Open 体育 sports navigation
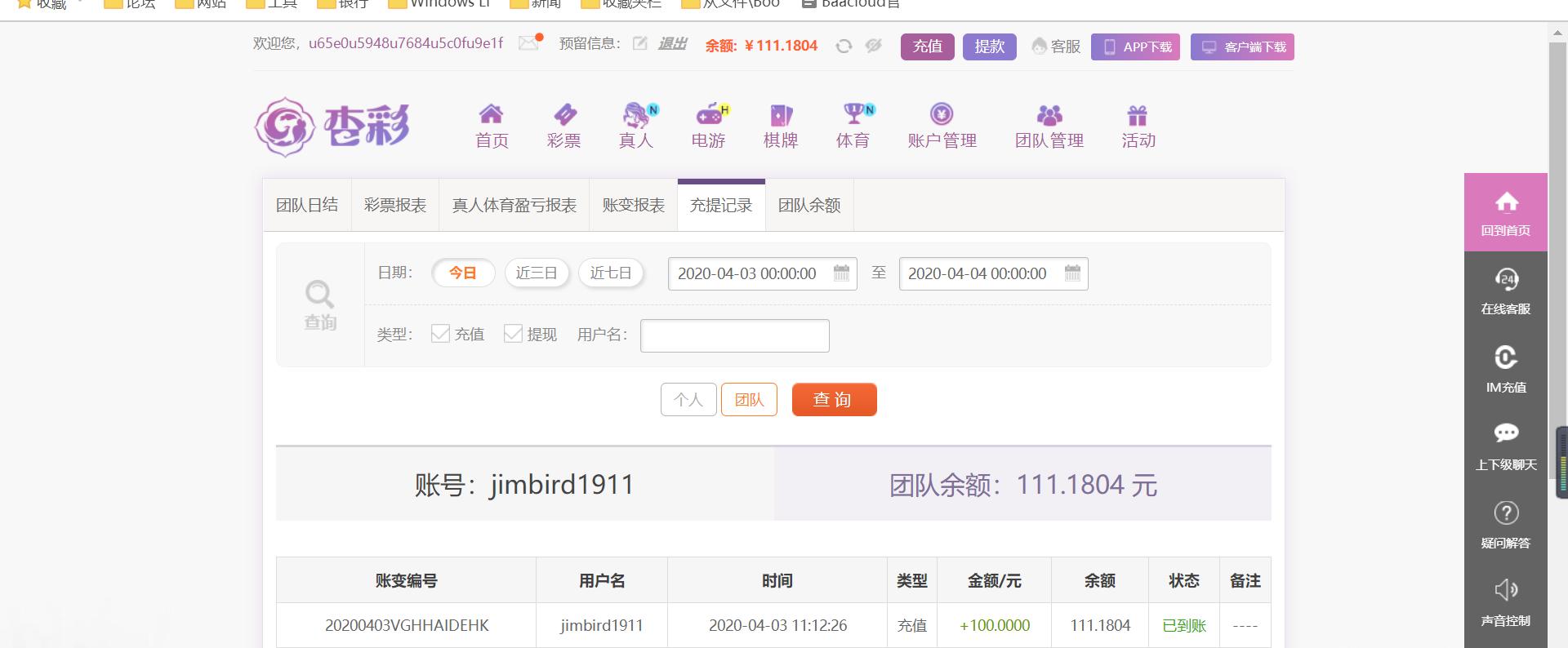 tap(853, 126)
